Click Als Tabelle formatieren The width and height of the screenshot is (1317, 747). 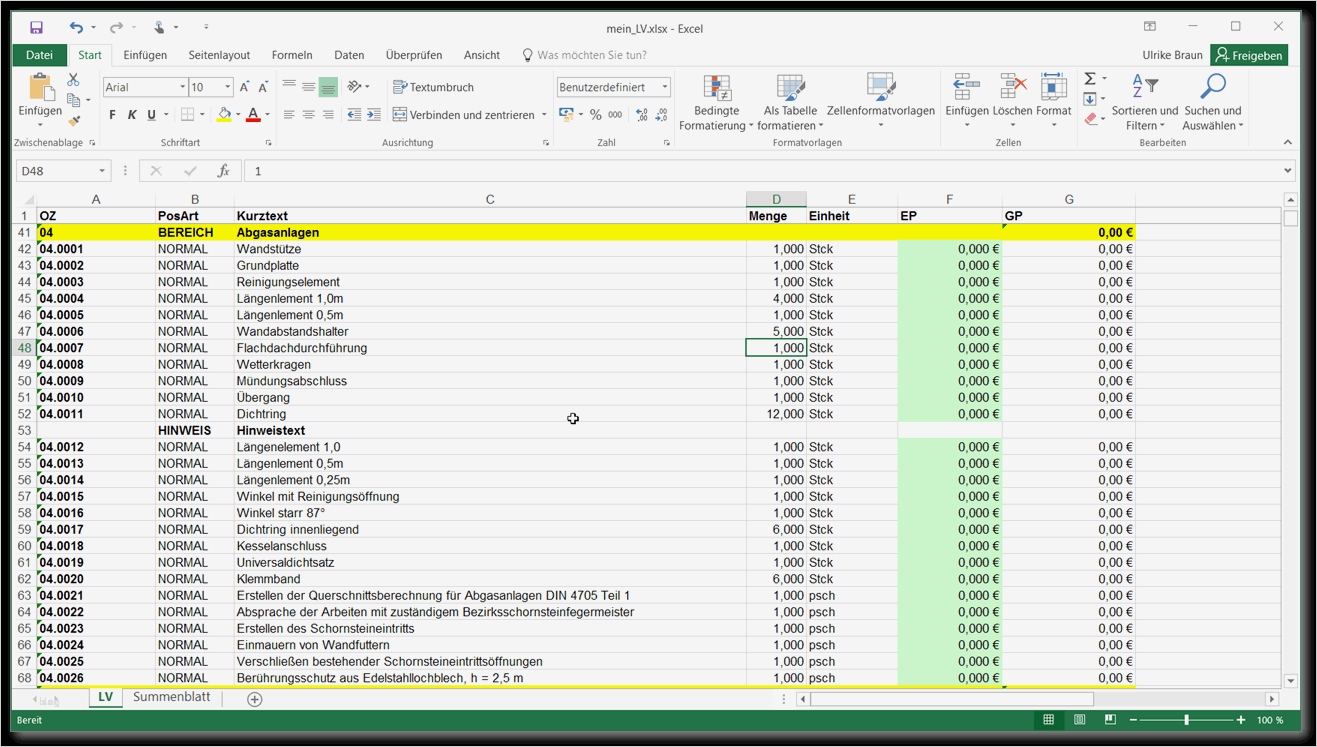[789, 100]
